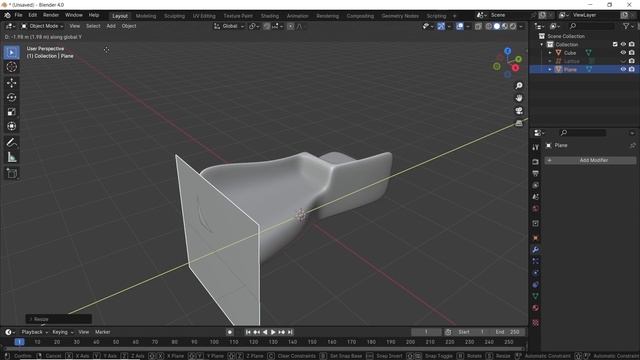Toggle visibility eye for Collection

(623, 44)
